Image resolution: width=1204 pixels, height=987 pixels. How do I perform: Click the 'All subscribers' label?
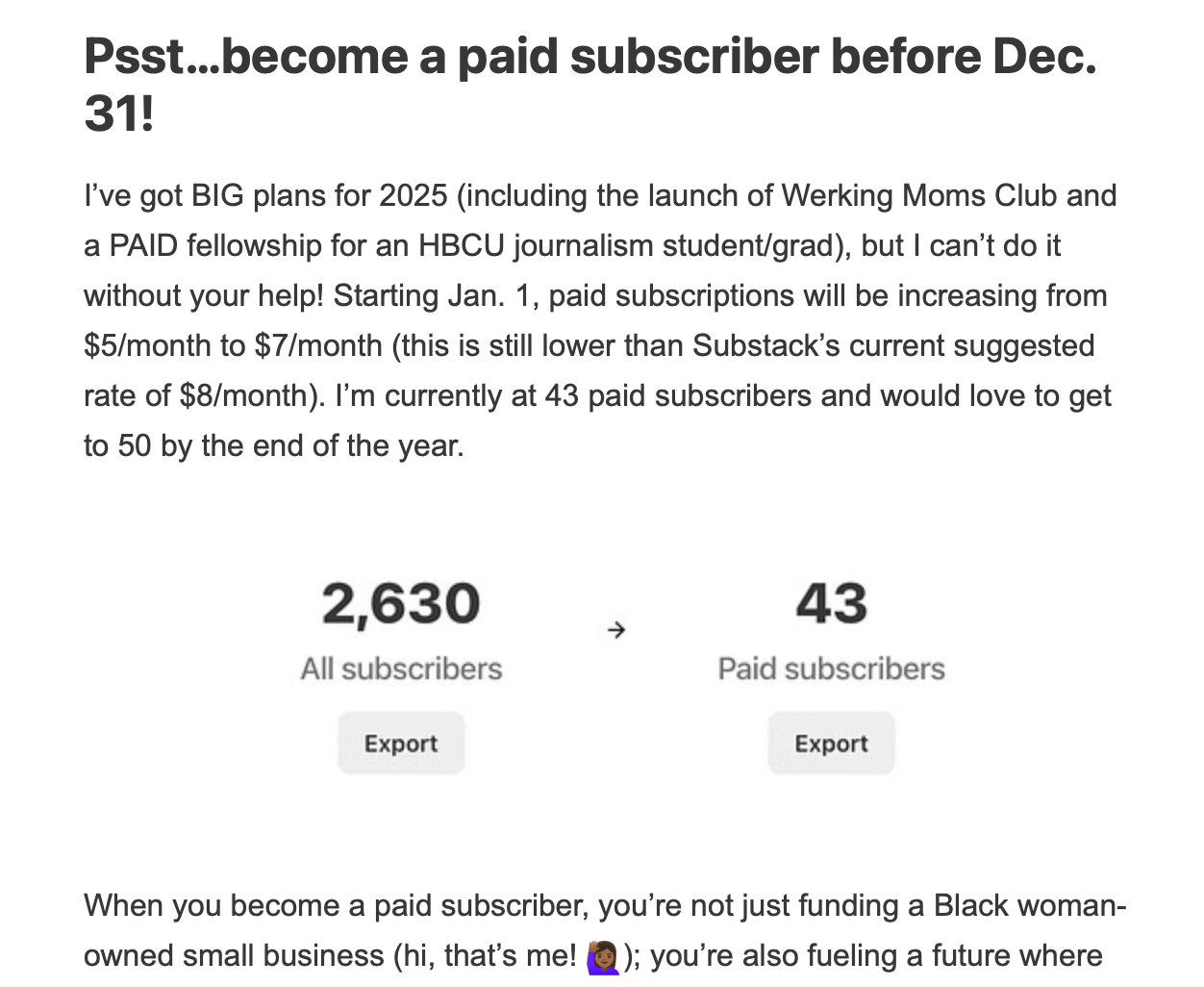click(x=401, y=669)
